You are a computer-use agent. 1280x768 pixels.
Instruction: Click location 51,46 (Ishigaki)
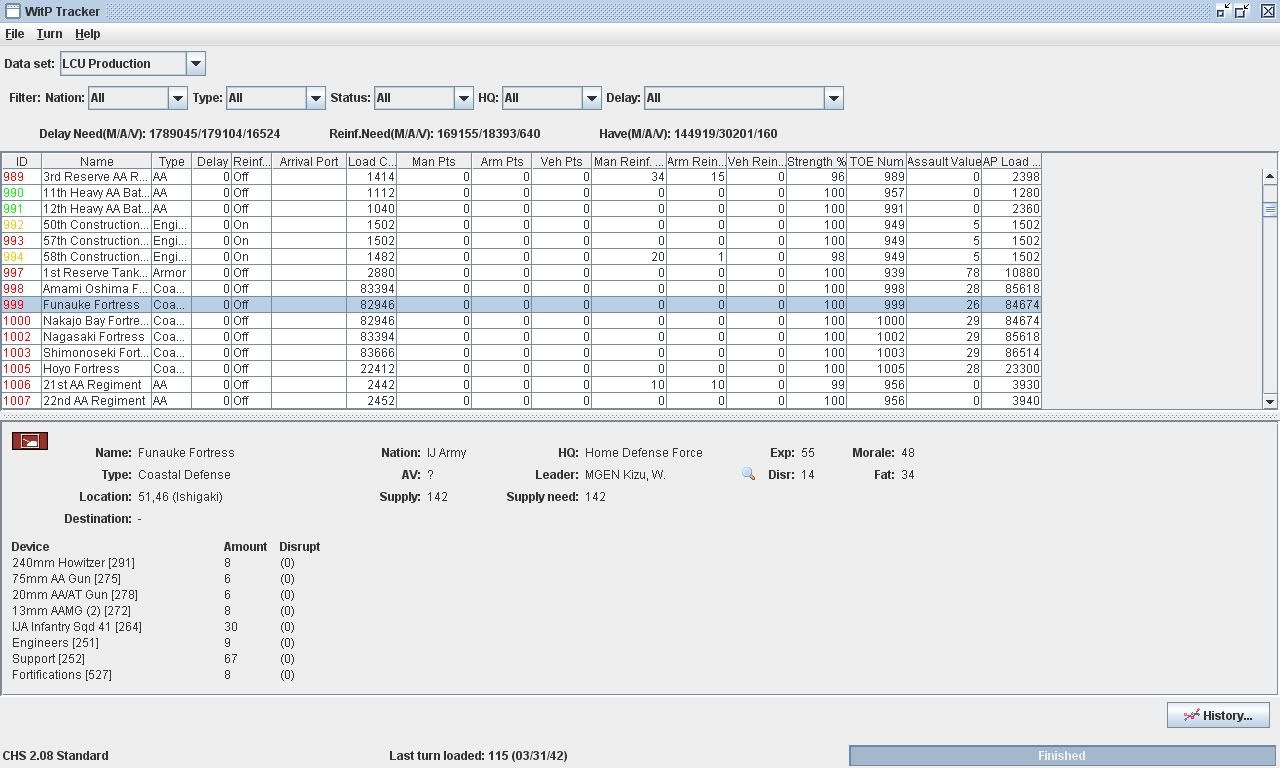click(180, 497)
